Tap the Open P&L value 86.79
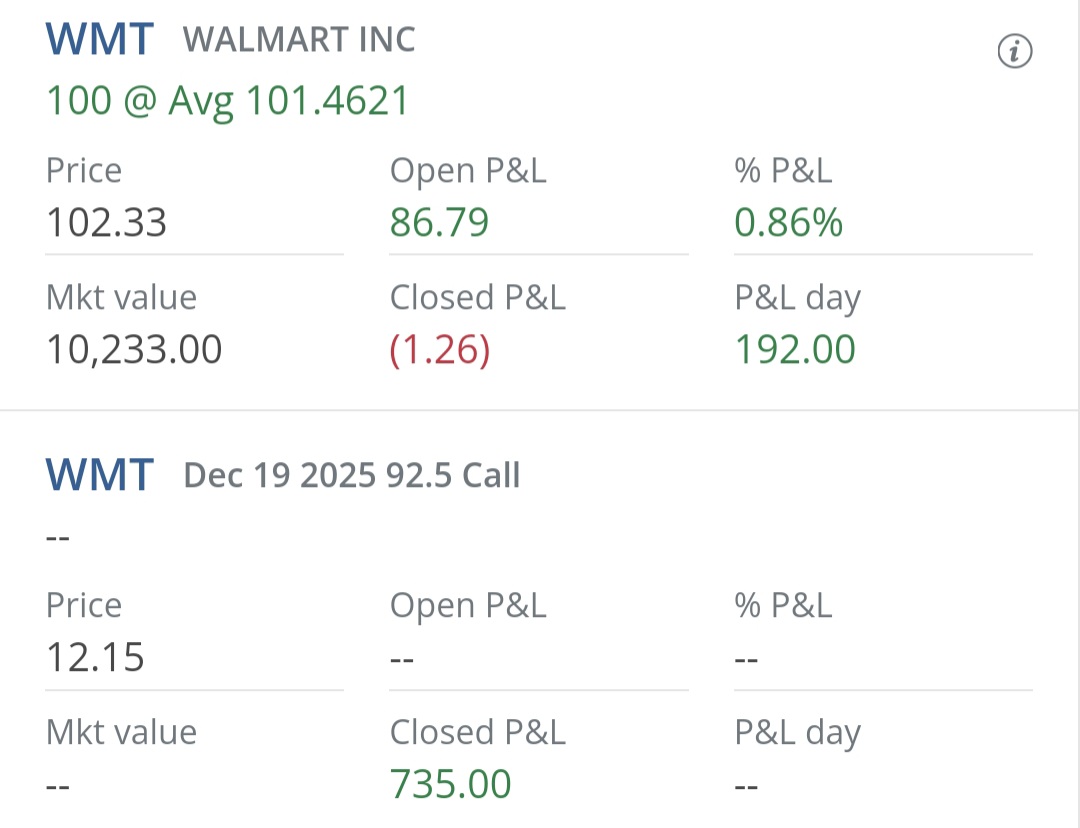This screenshot has width=1080, height=828. pos(439,222)
